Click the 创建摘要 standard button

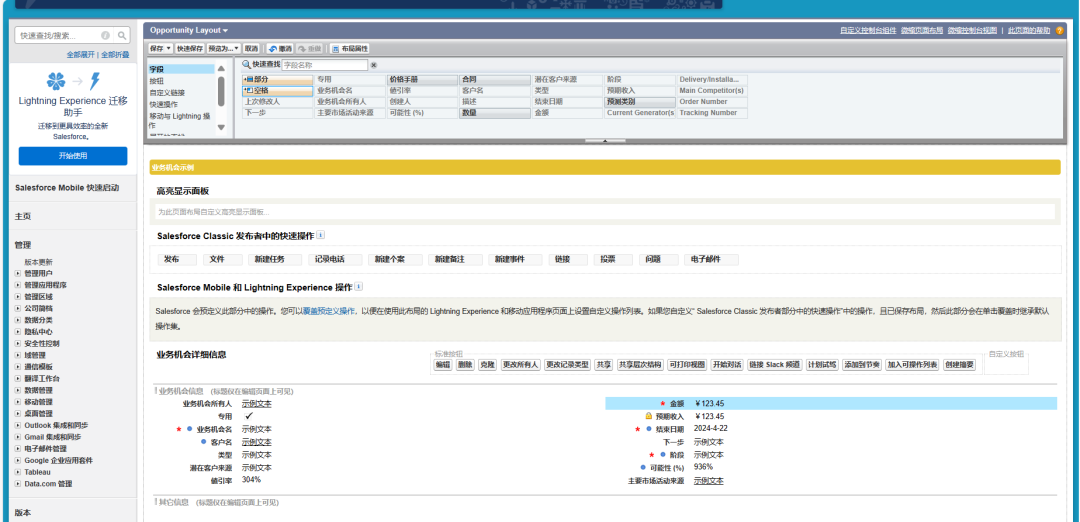click(959, 365)
